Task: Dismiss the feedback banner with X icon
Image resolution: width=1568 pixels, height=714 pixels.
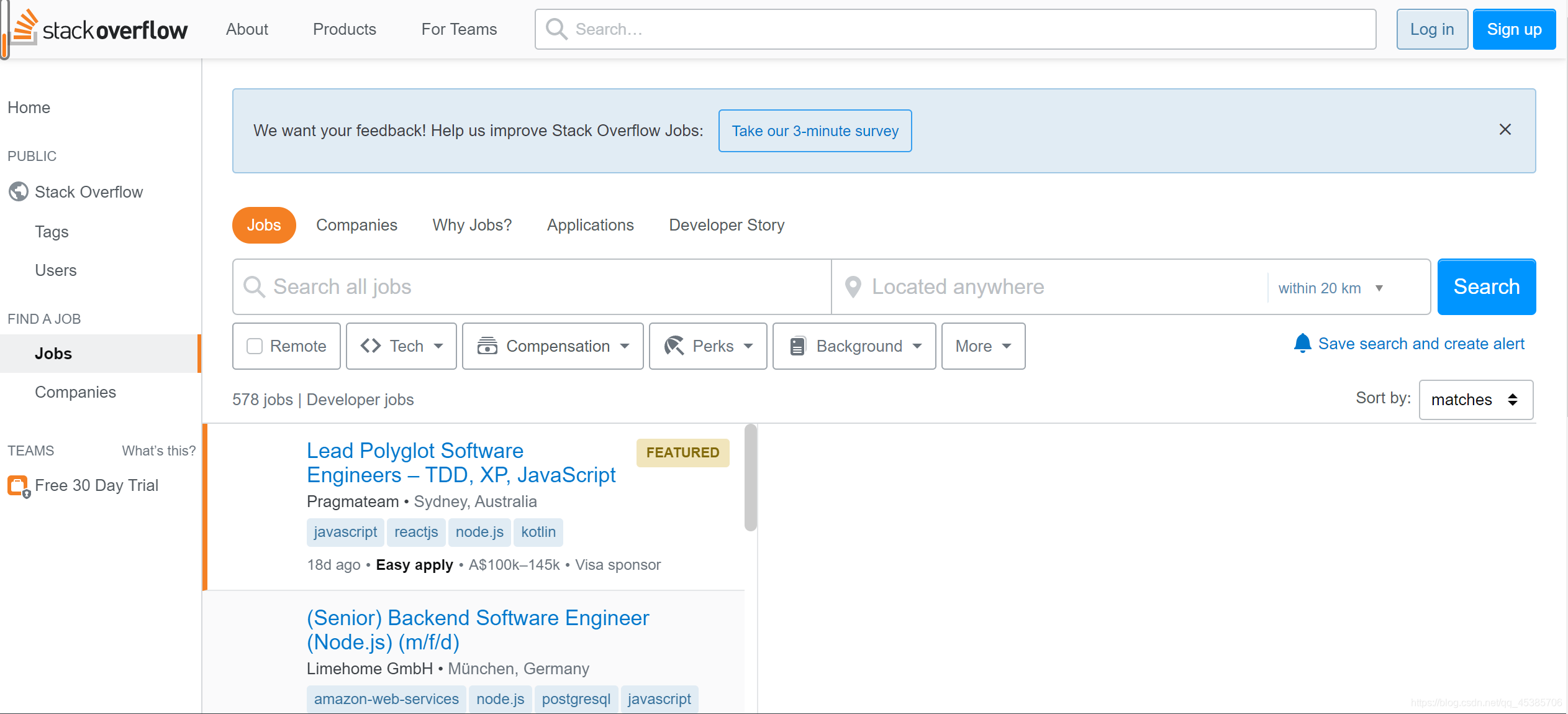Action: point(1505,129)
